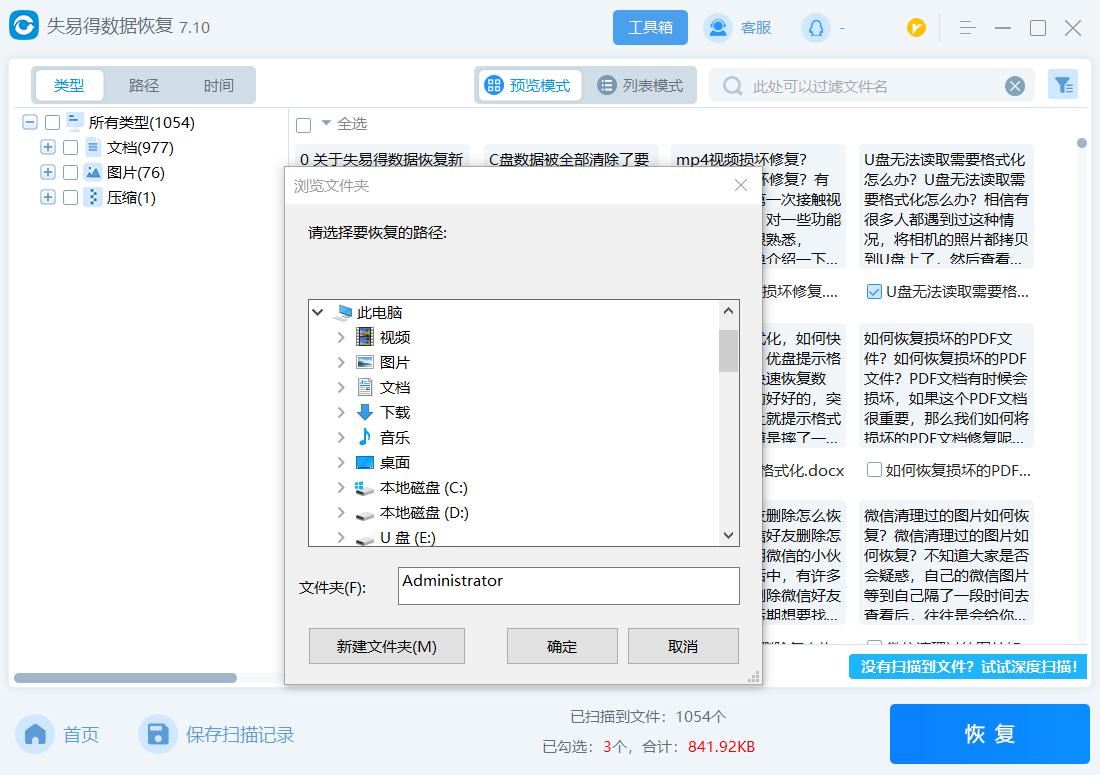Clear the search box with the X icon

[x=1015, y=85]
